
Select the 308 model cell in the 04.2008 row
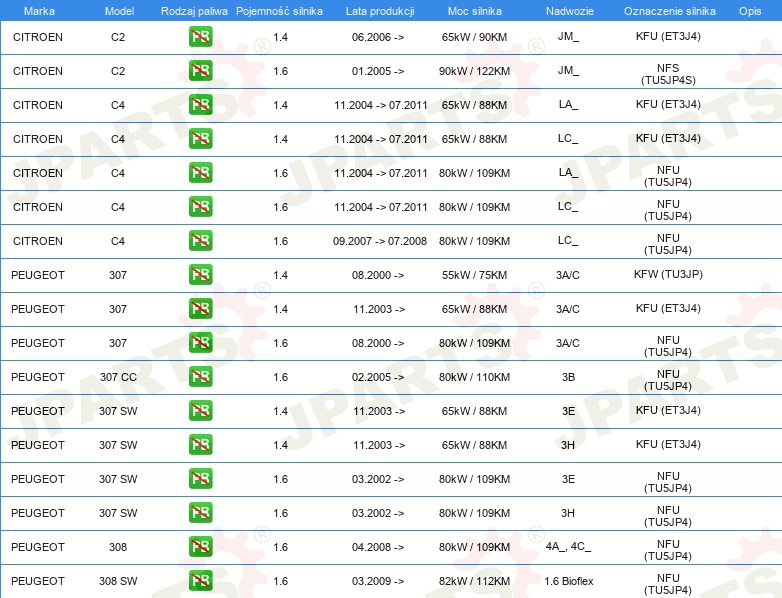coord(118,547)
